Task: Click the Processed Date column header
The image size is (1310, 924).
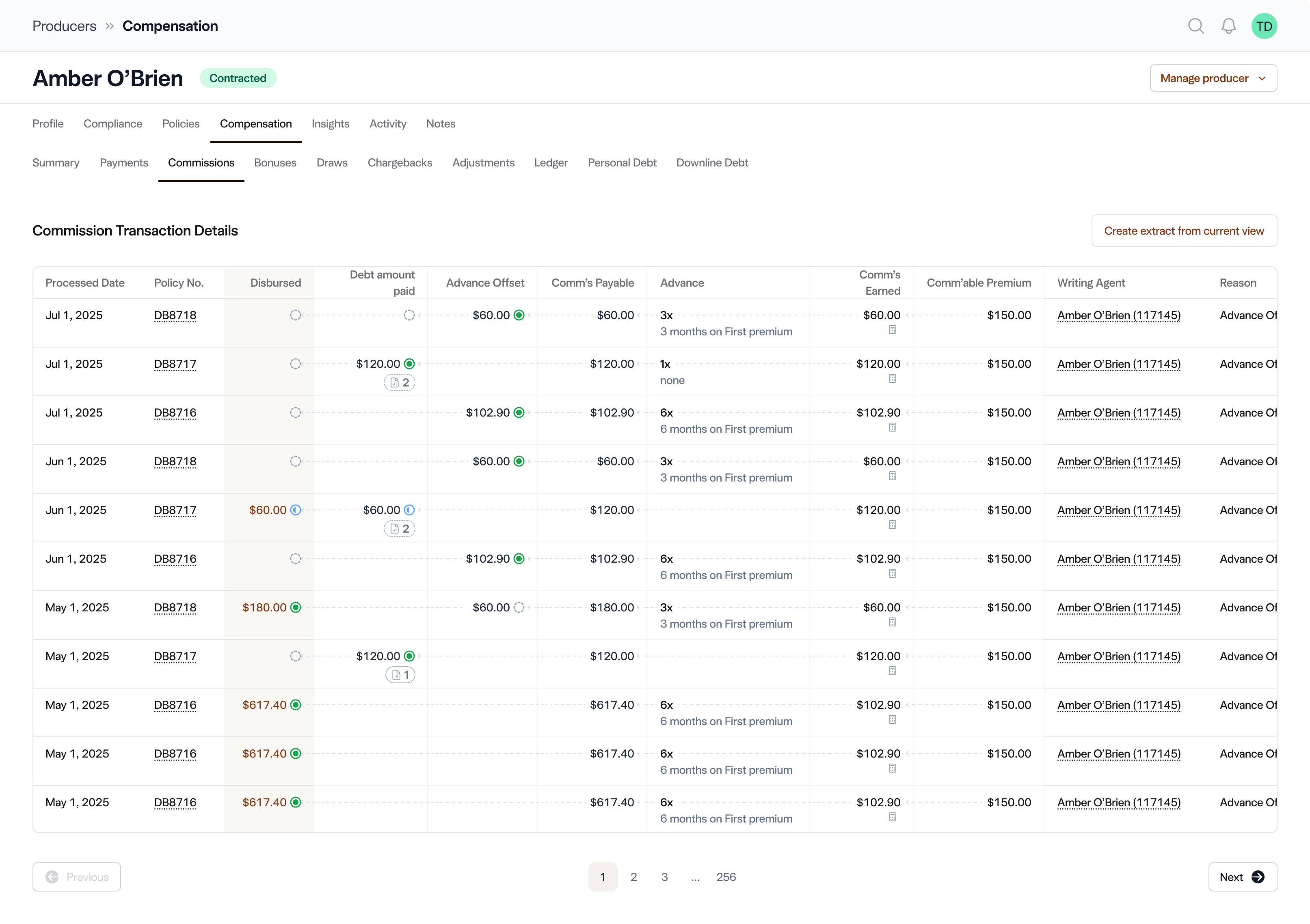Action: point(85,283)
